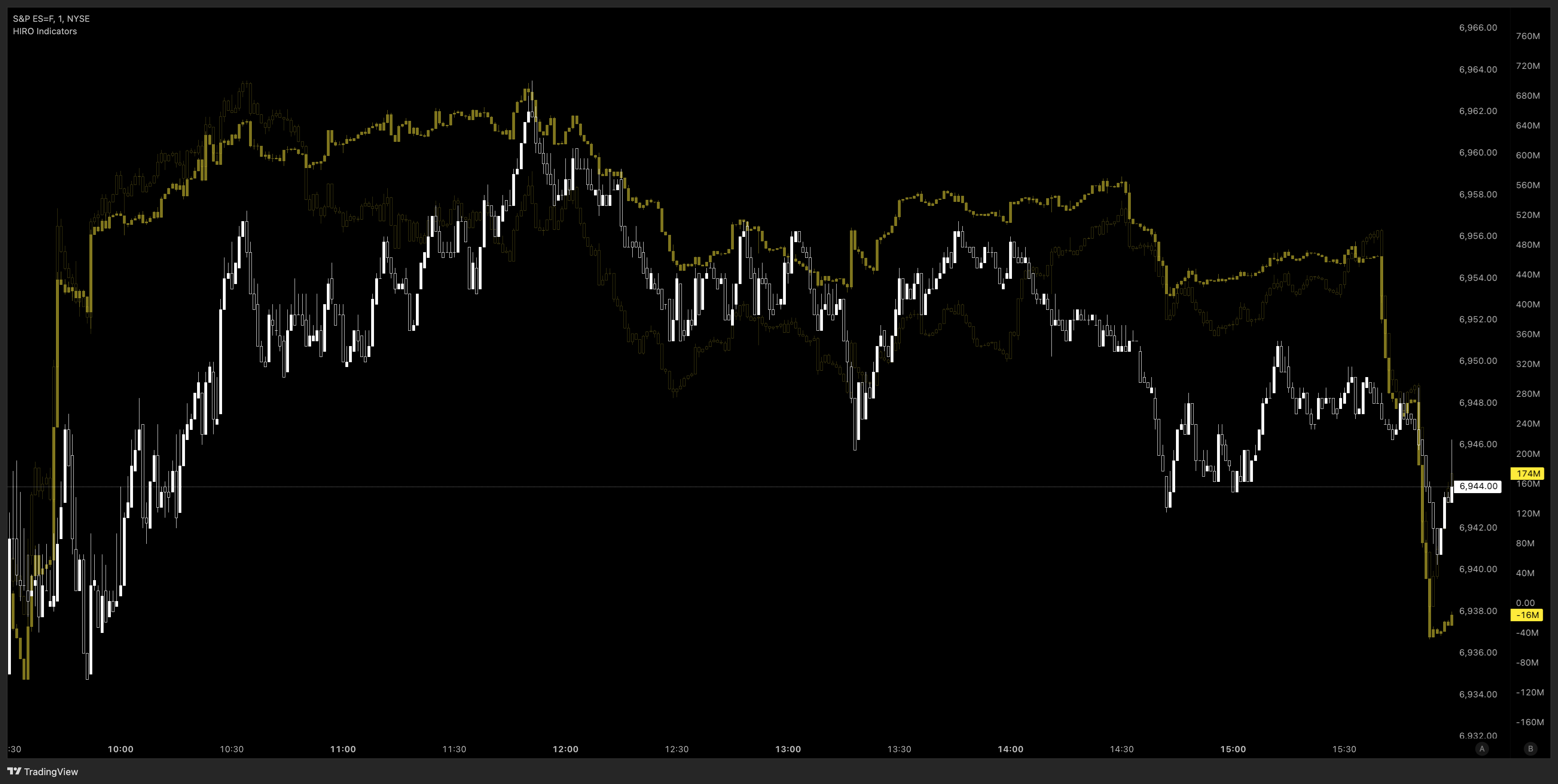Toggle the B scale button

pos(1530,749)
